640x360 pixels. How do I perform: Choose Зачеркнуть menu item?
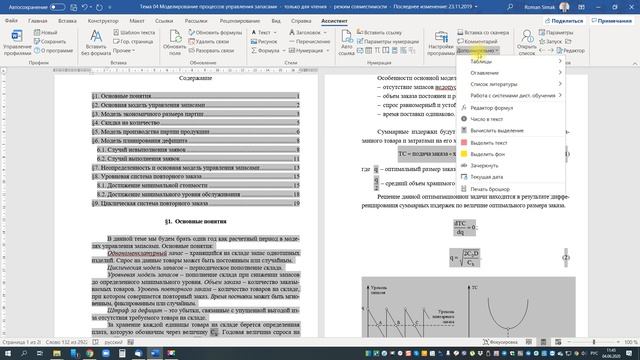click(x=511, y=166)
